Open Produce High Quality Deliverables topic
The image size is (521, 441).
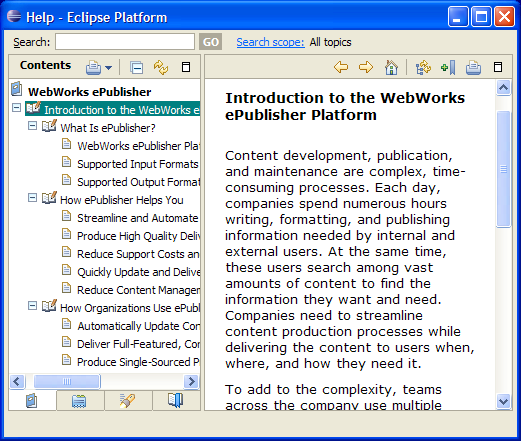click(138, 236)
